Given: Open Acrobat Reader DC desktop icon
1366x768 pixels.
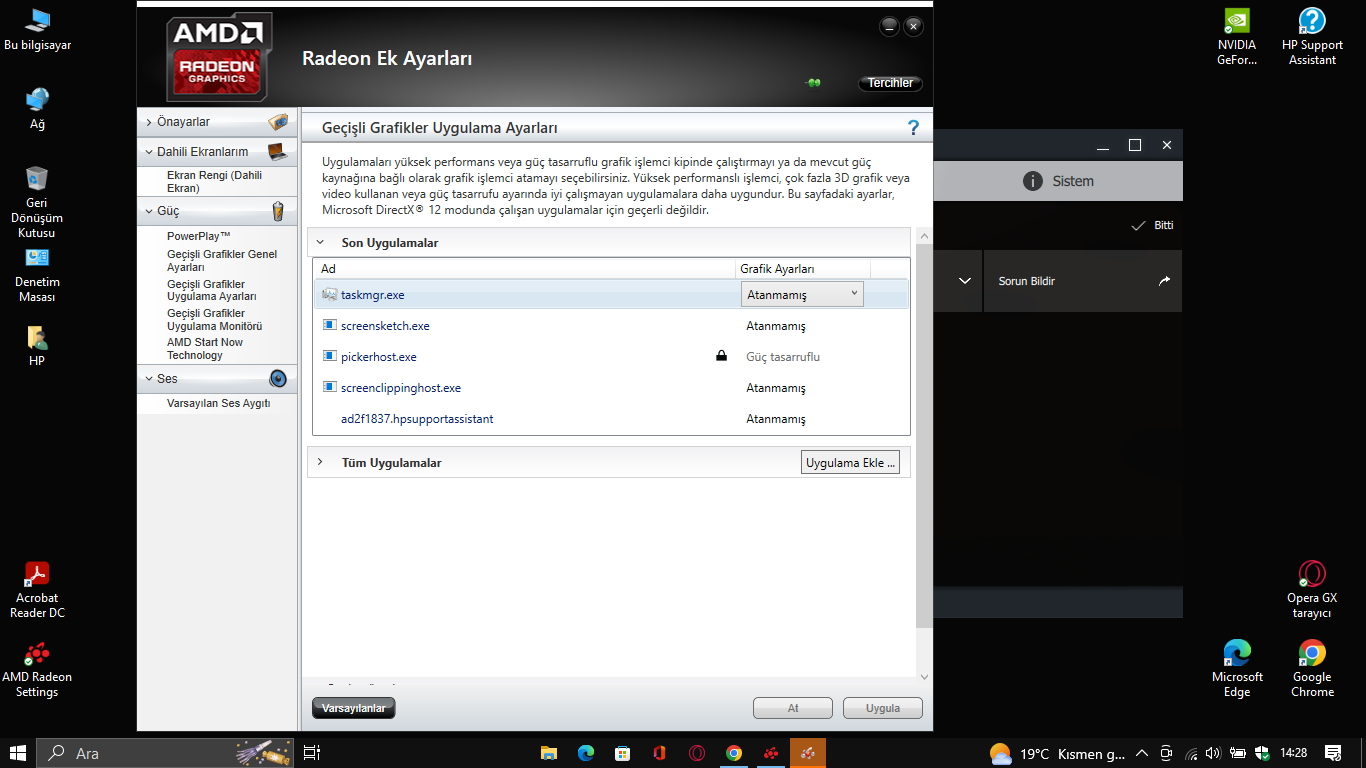Looking at the screenshot, I should [37, 590].
